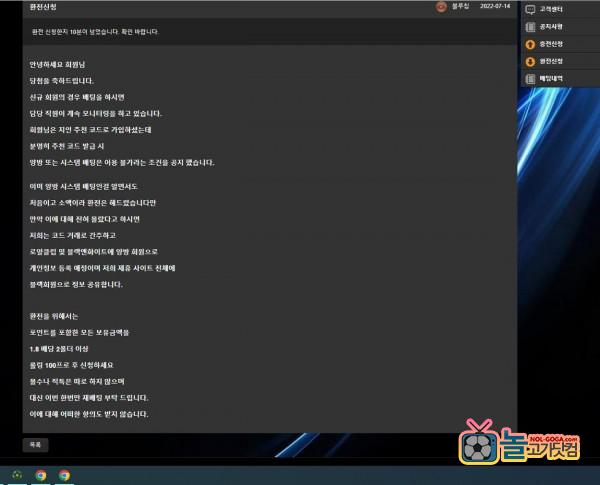600x485 pixels.
Task: Click the orange up-arrow 충전신청 icon
Action: pyautogui.click(x=530, y=44)
